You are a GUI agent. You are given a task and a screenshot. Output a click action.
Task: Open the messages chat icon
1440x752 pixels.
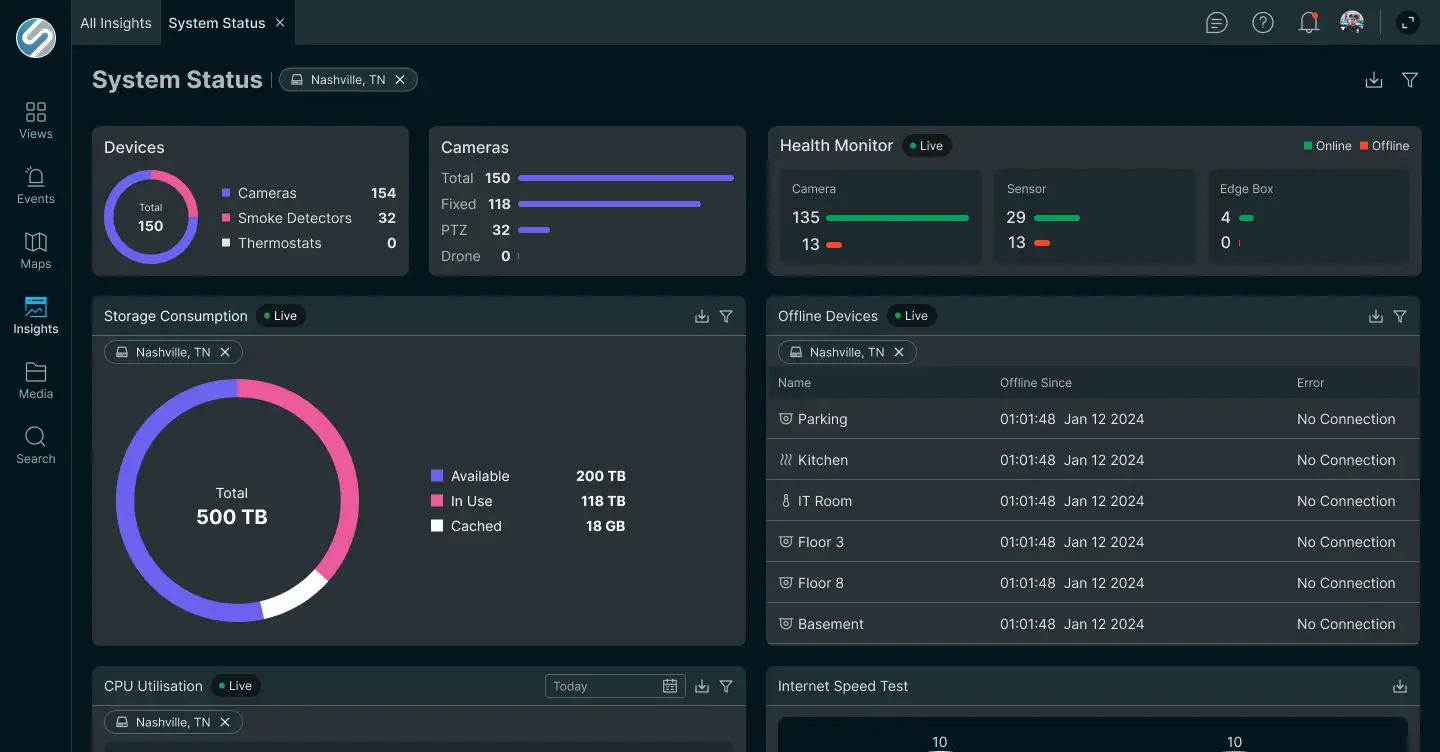[1217, 22]
